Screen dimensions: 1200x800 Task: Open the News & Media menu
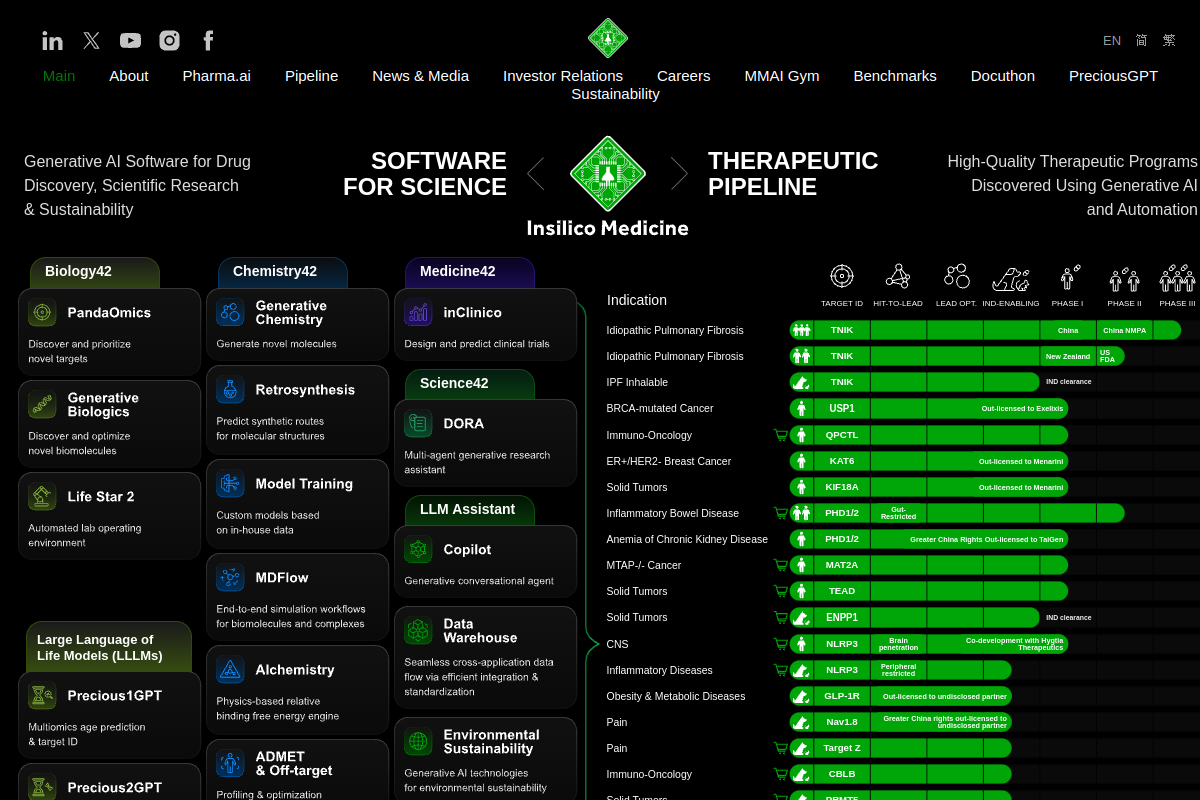[x=421, y=76]
